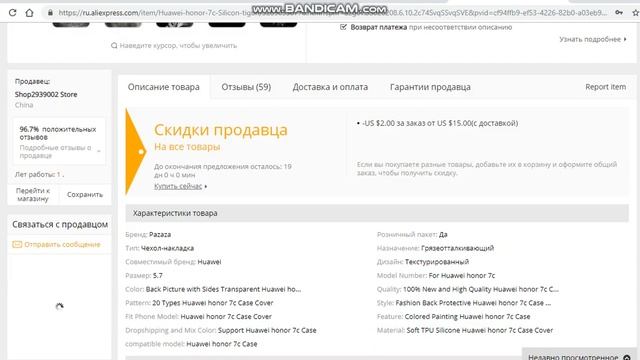The height and width of the screenshot is (360, 640).
Task: Follow the Купить сейчас link
Action: pos(178,186)
